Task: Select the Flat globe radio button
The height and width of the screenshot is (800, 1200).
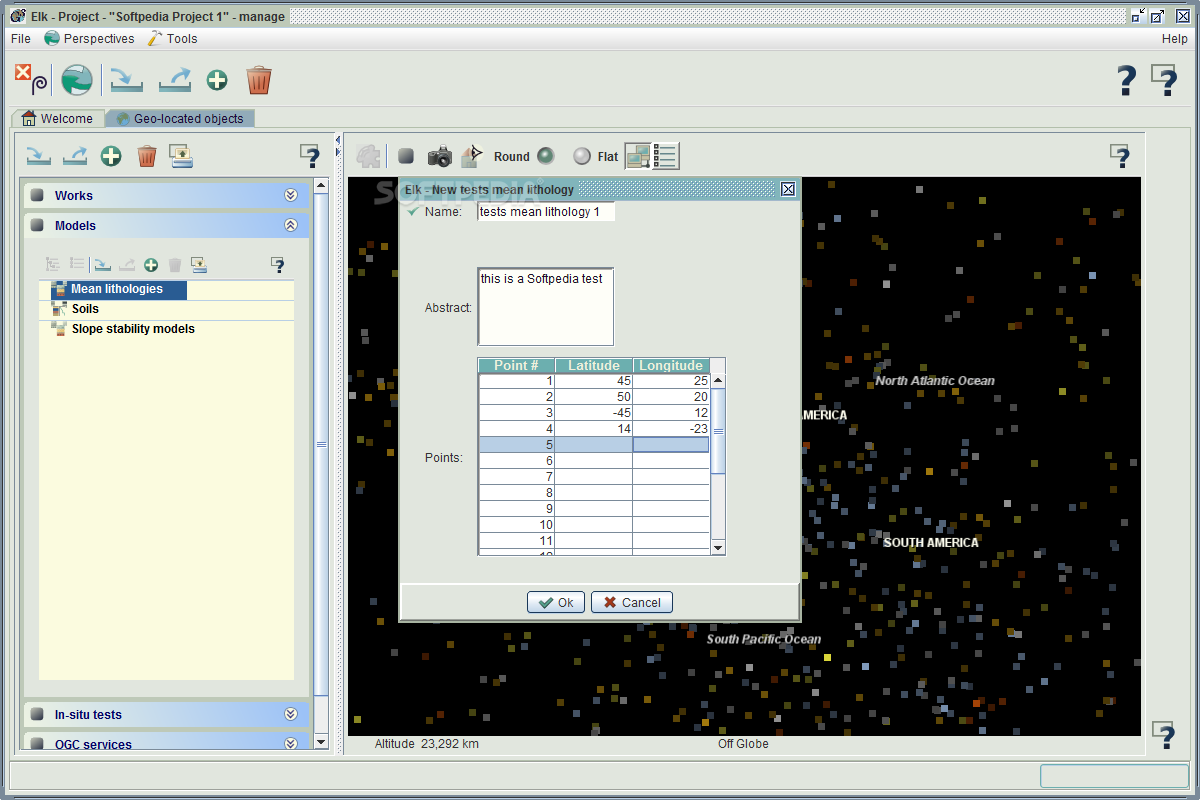Action: pyautogui.click(x=582, y=156)
